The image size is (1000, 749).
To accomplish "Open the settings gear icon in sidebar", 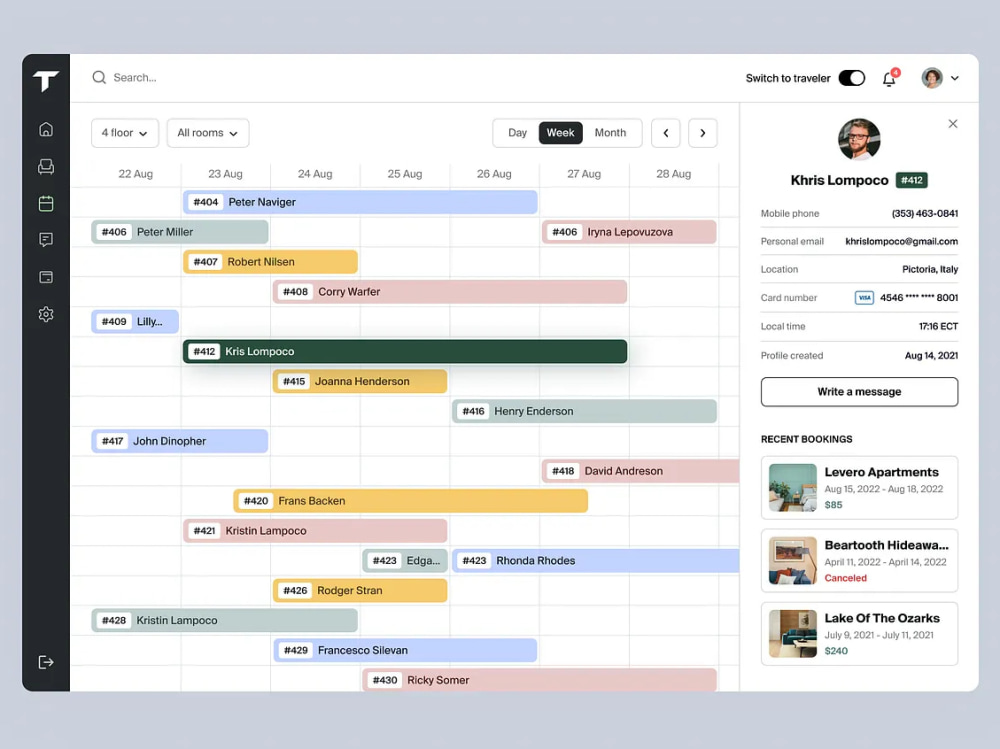I will 46,314.
